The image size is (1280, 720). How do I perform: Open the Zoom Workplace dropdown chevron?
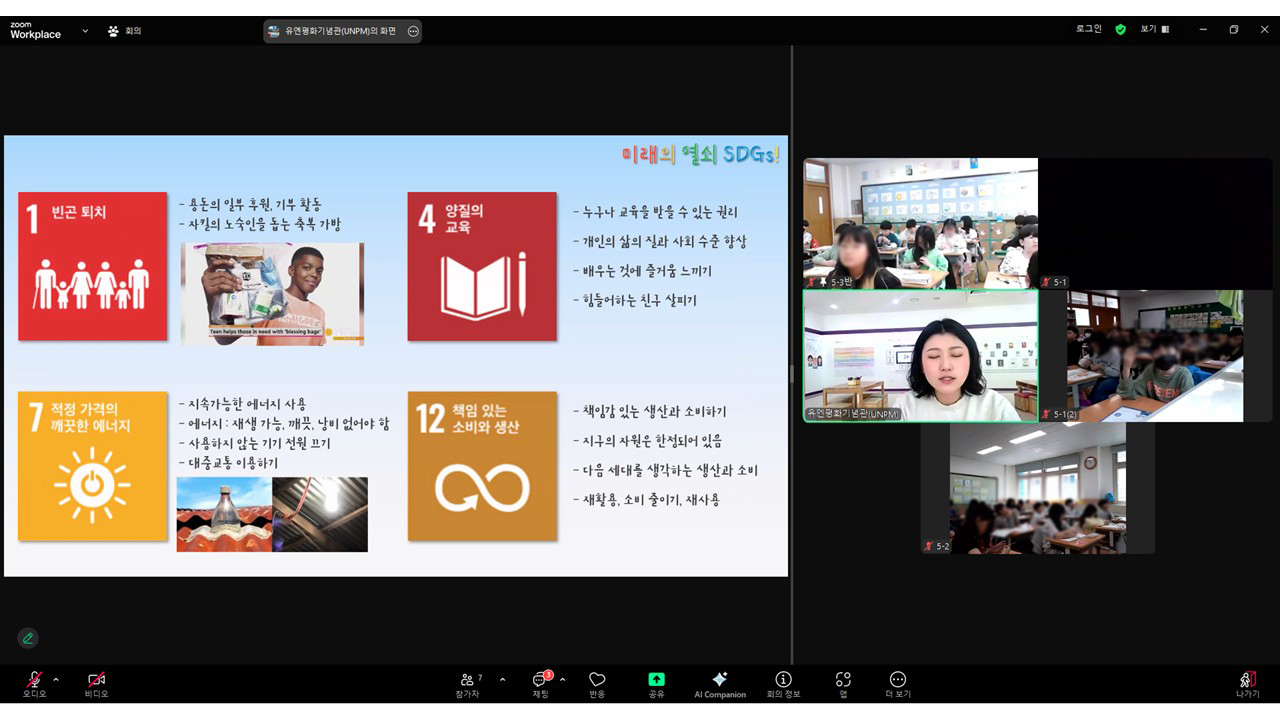coord(85,31)
